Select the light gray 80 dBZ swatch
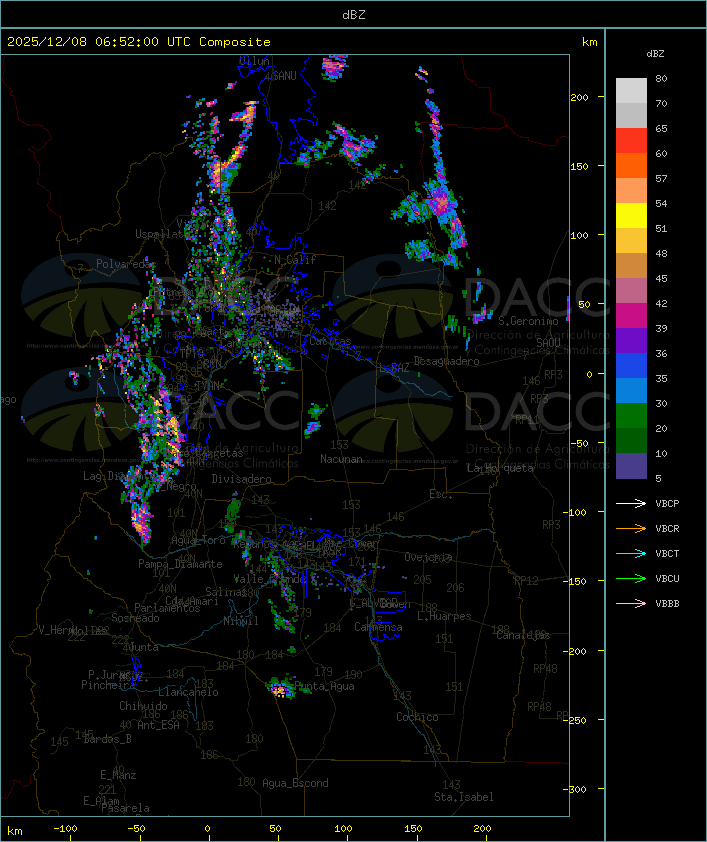707x842 pixels. (631, 90)
